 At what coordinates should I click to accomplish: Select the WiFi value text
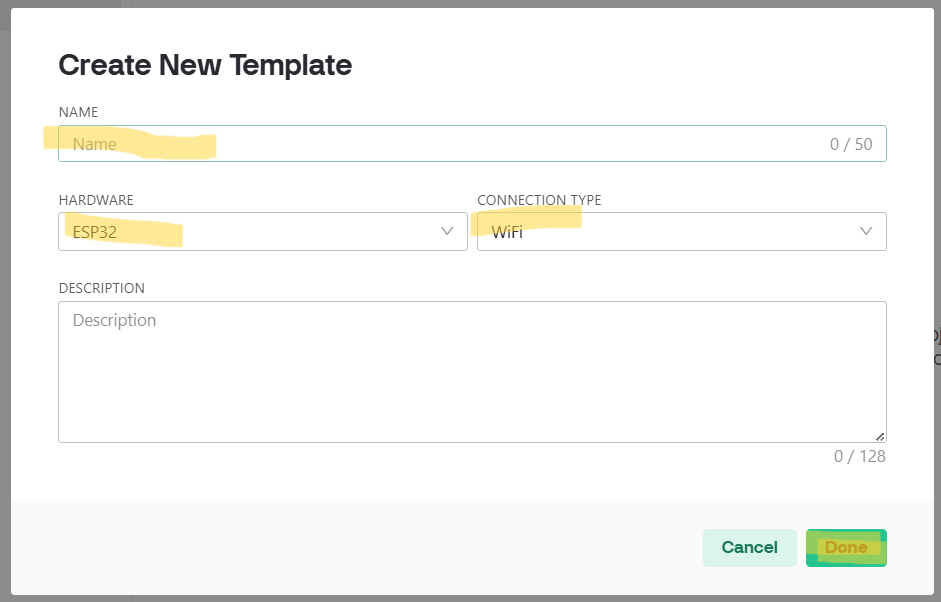tap(507, 232)
